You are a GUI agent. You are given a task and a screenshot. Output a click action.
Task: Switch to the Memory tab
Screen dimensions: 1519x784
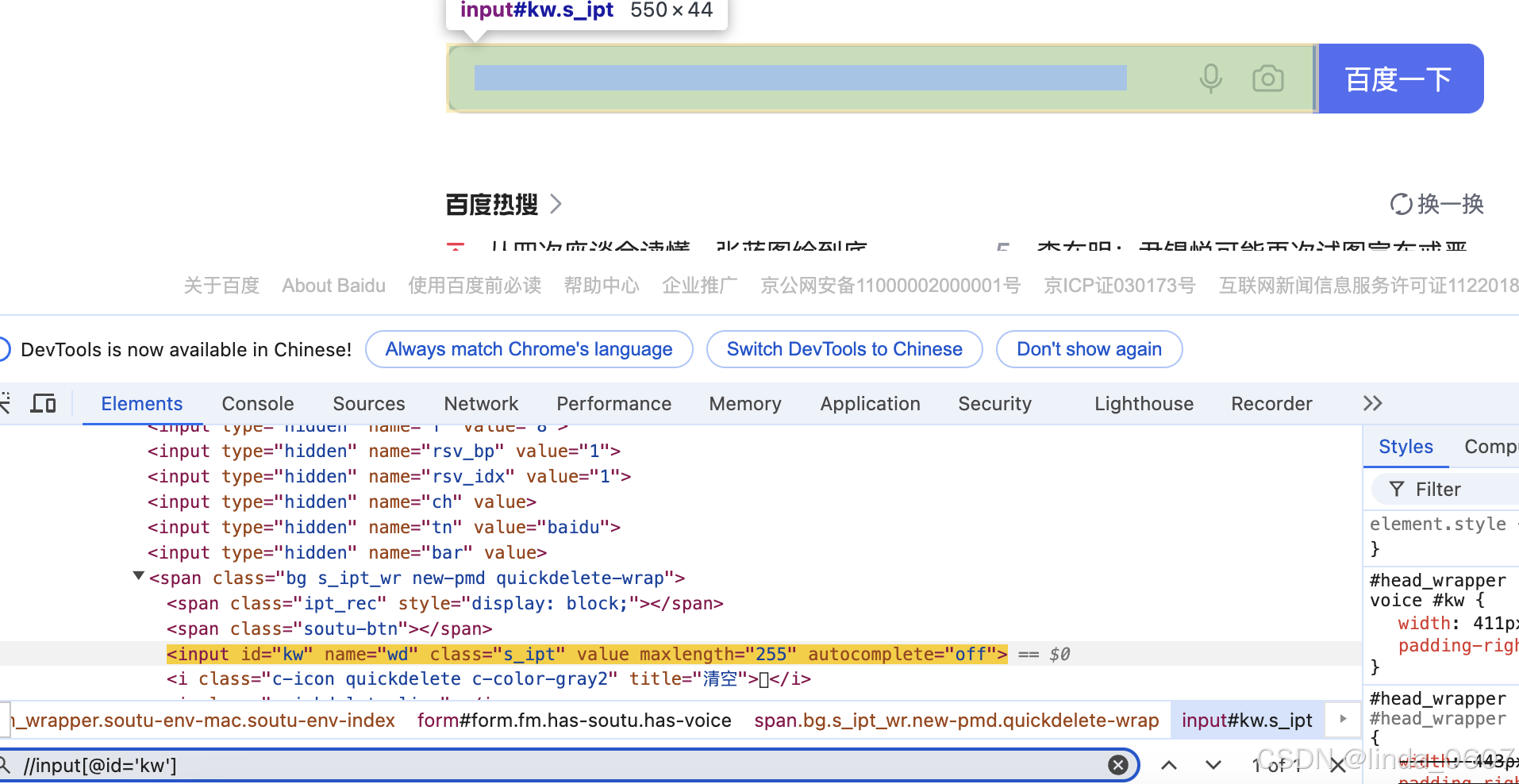click(x=745, y=404)
